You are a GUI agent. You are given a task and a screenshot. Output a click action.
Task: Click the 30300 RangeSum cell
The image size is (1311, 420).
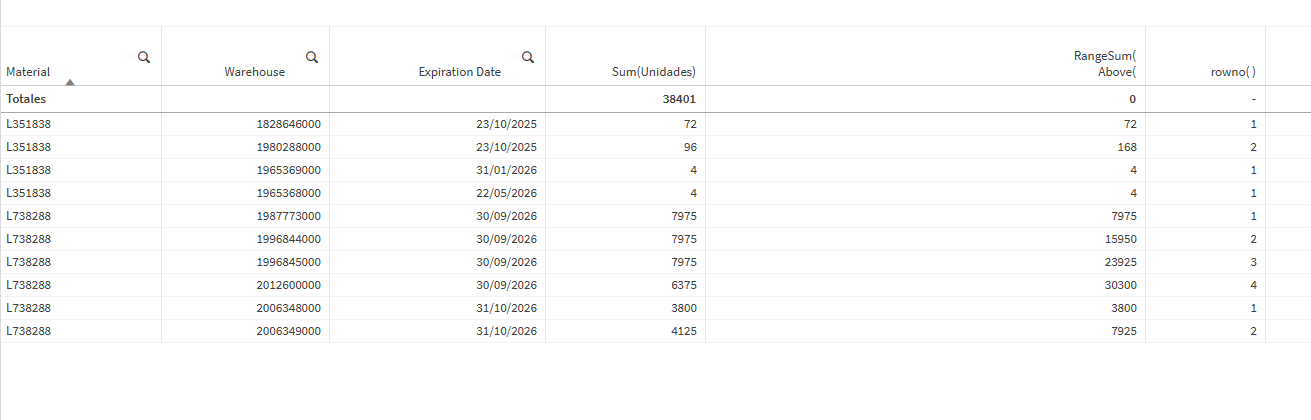pyautogui.click(x=1120, y=285)
